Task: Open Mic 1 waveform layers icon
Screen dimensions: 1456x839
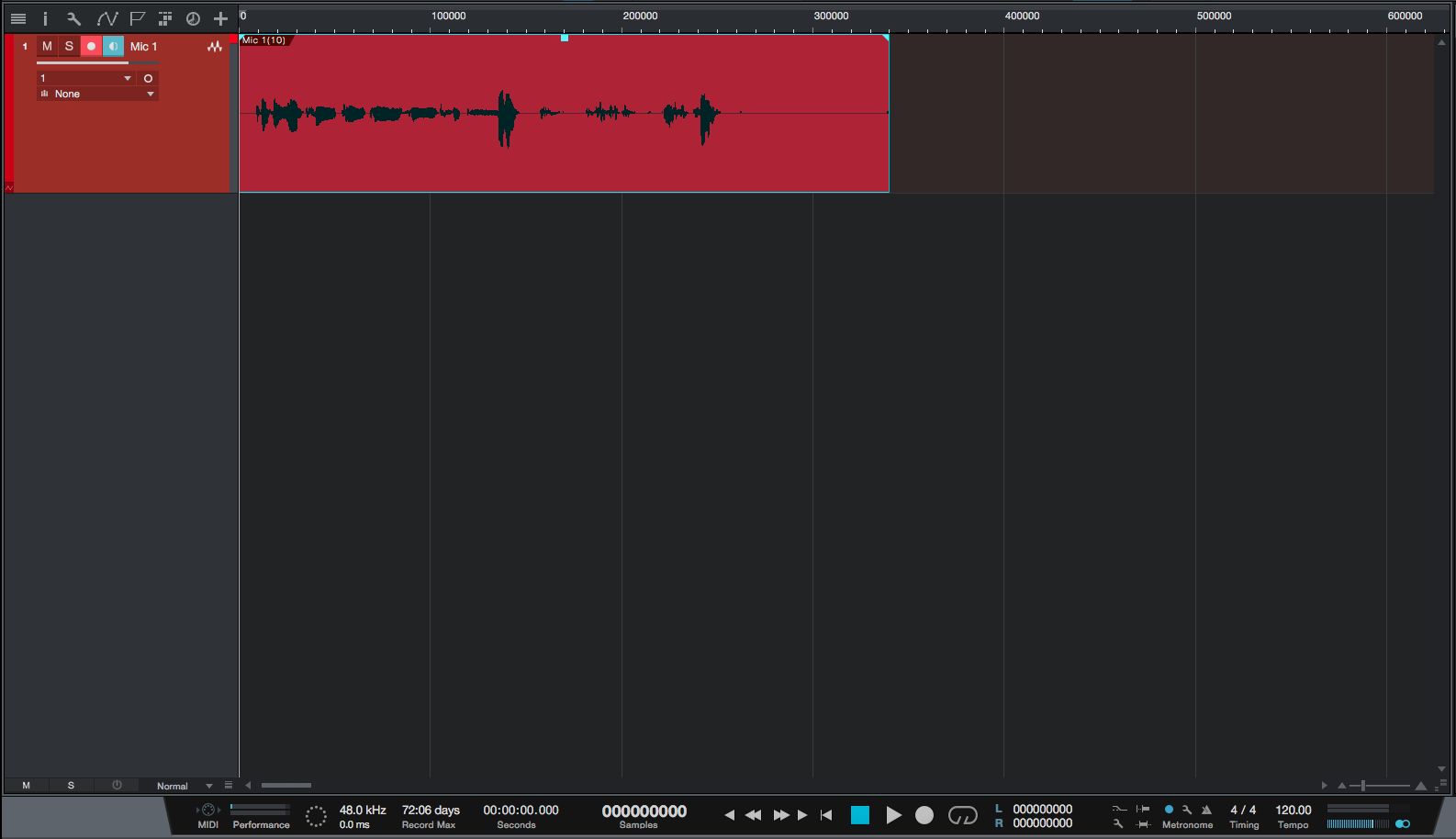Action: 215,47
